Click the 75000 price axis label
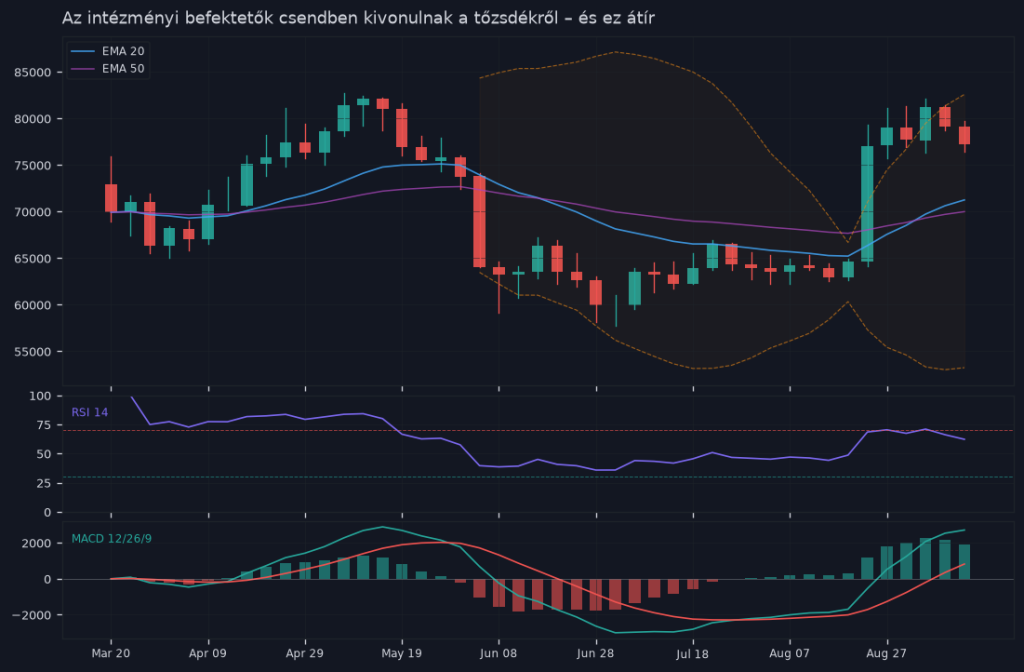 [33, 165]
